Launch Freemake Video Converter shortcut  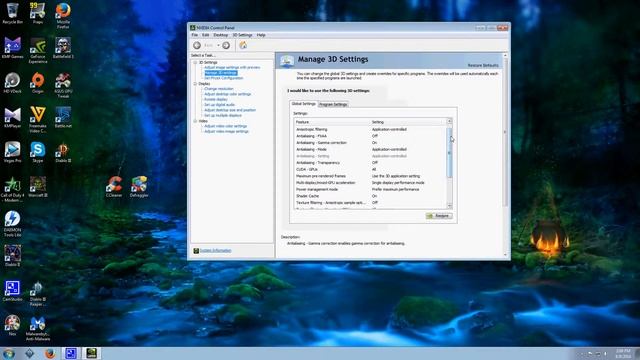tap(38, 120)
